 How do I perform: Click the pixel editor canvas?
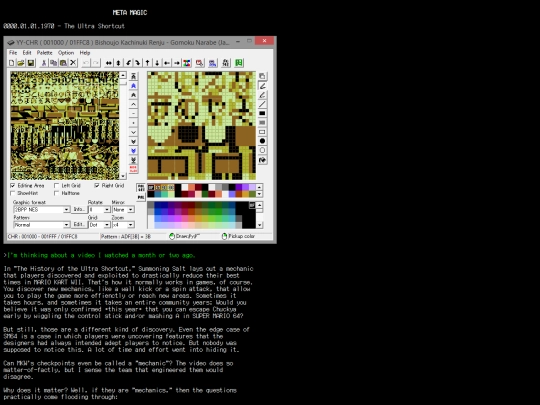tap(201, 126)
